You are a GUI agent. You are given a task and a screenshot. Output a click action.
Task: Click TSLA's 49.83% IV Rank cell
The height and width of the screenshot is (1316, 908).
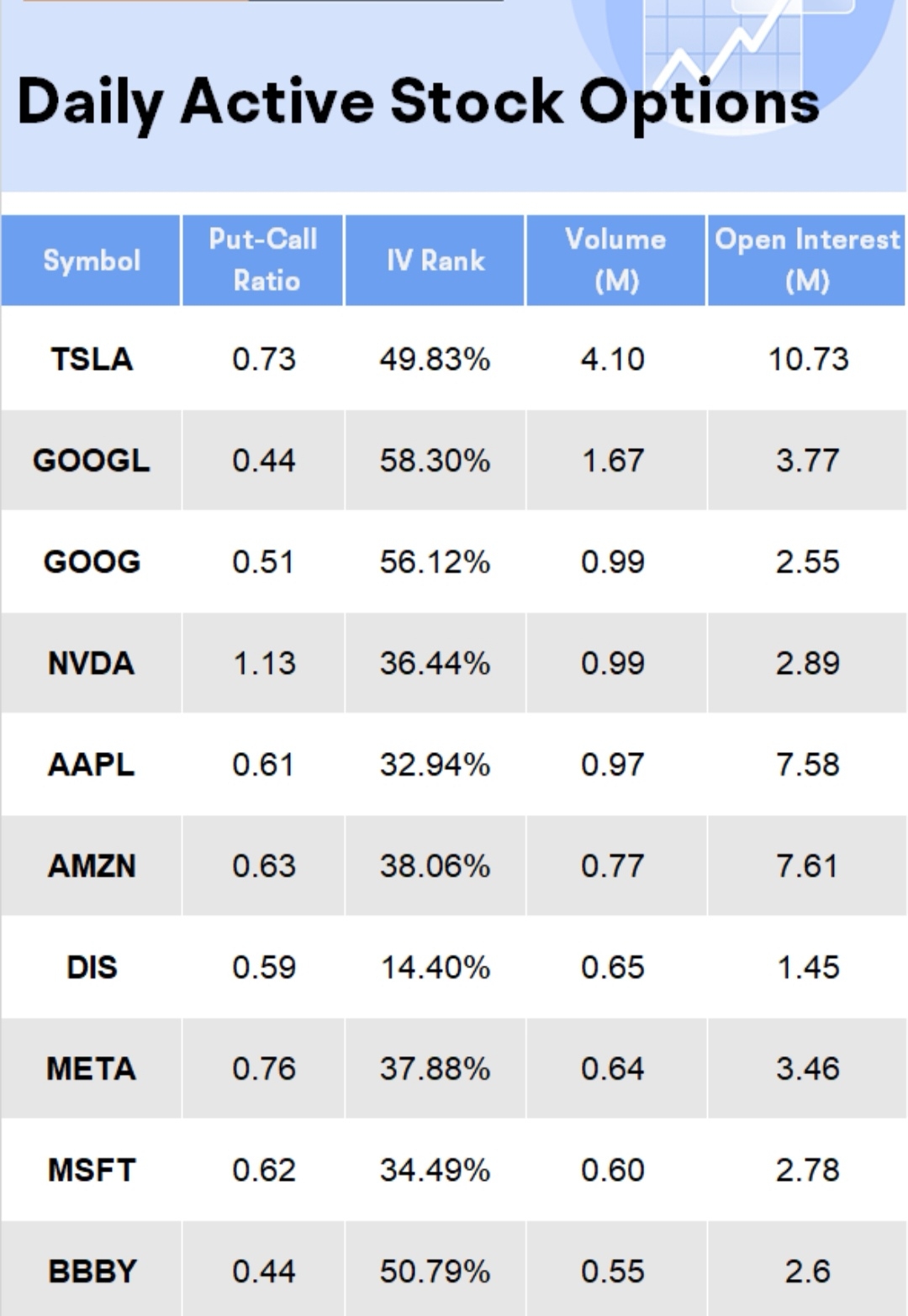click(x=435, y=360)
